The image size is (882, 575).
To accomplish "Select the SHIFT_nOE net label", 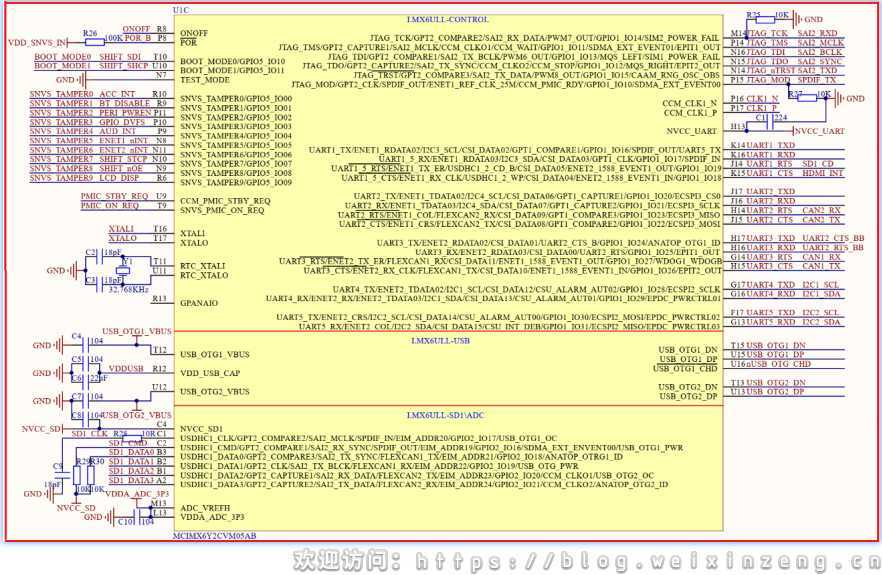I will tap(121, 168).
